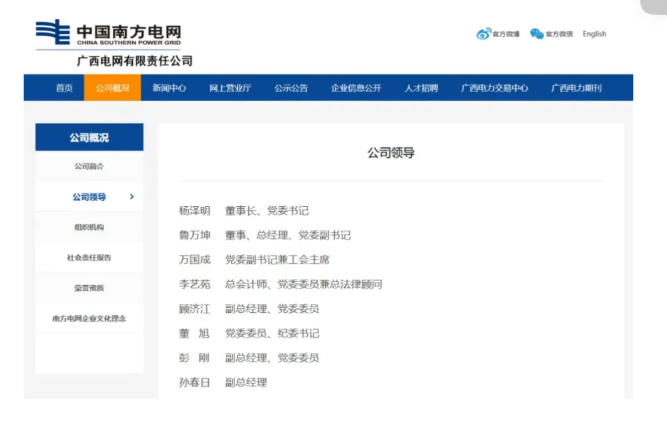The image size is (667, 442).
Task: Open the 网上营业厅 navigation item
Action: coord(229,88)
